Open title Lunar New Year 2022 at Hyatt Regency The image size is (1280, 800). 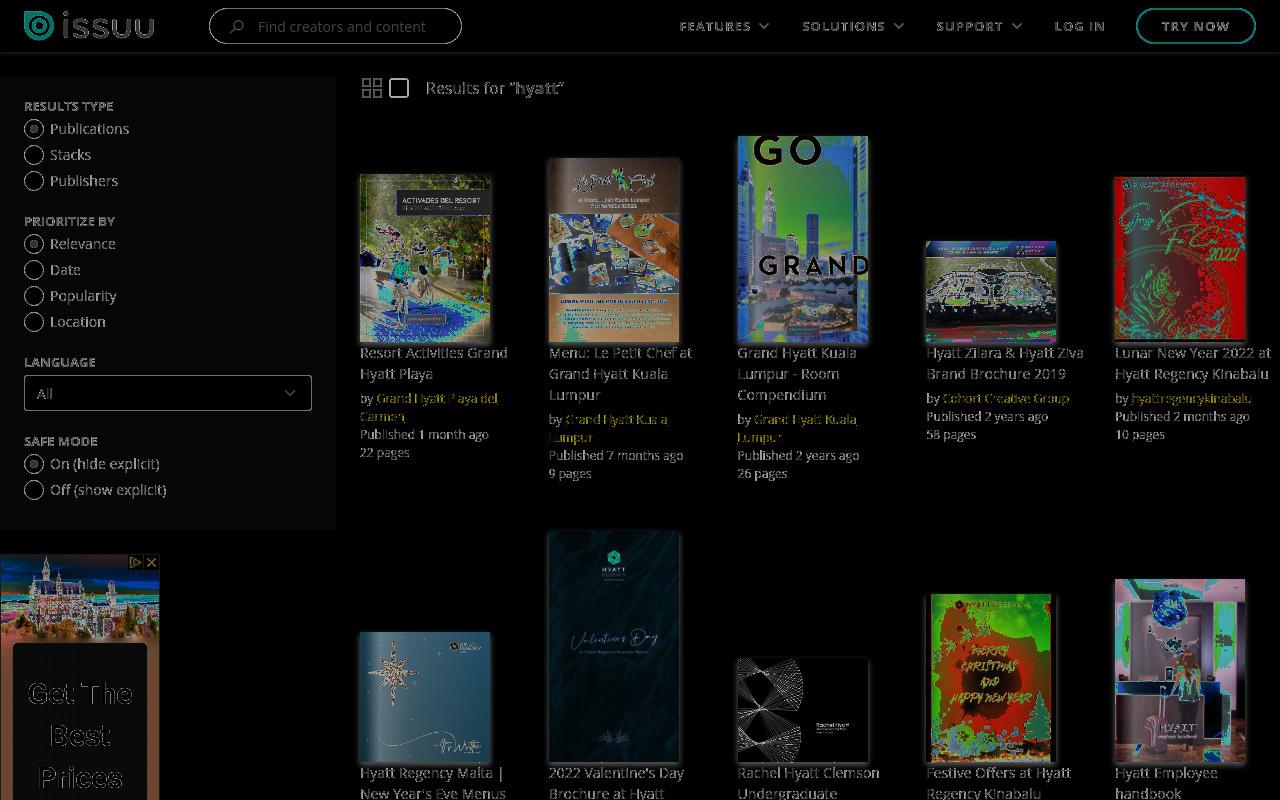pyautogui.click(x=1193, y=363)
